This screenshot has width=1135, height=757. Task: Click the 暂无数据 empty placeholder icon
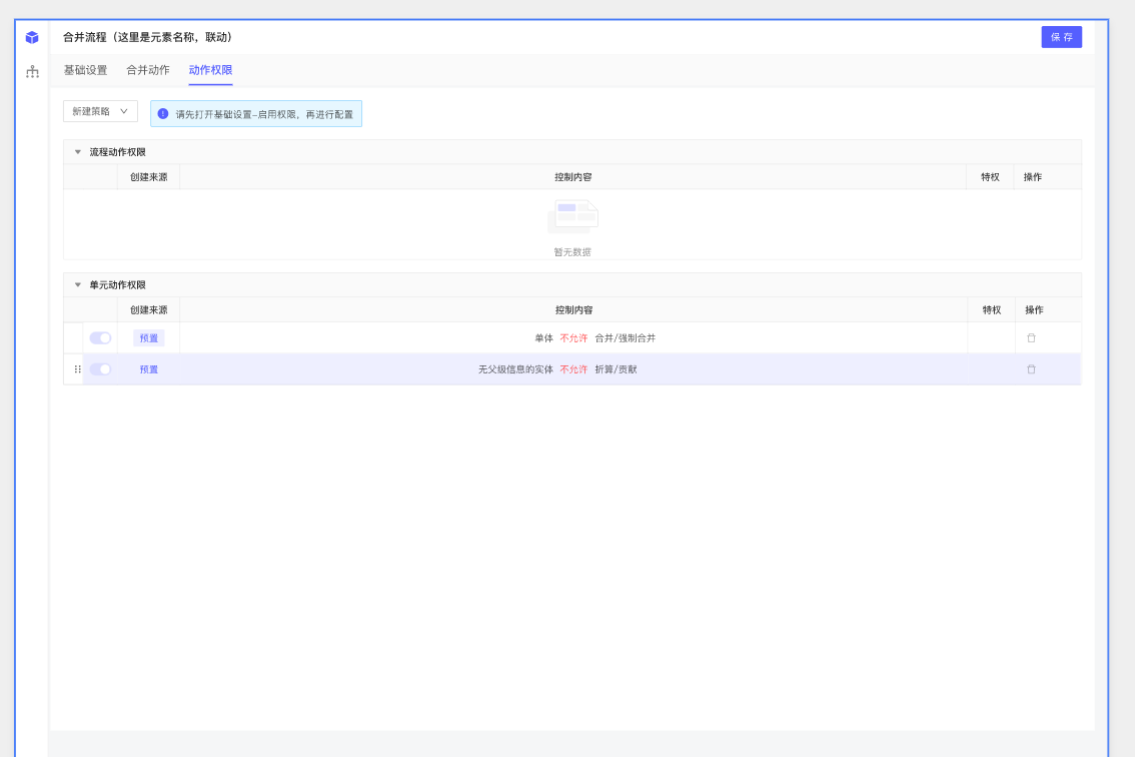[572, 215]
